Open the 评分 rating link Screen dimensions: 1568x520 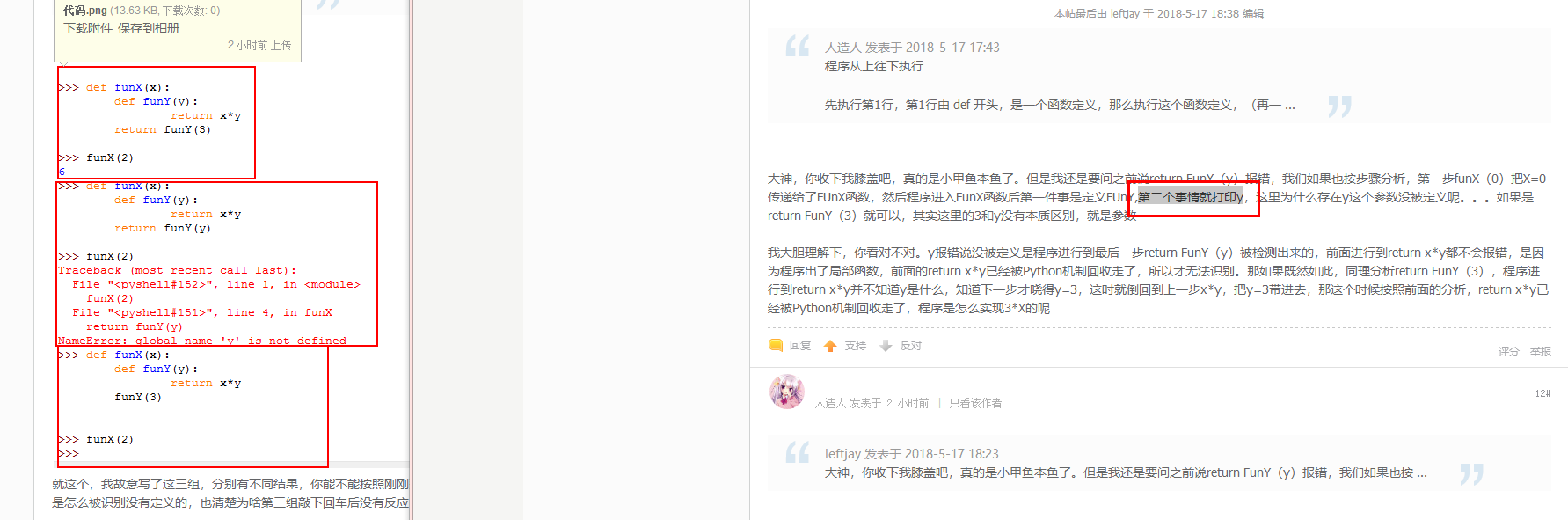[1509, 351]
